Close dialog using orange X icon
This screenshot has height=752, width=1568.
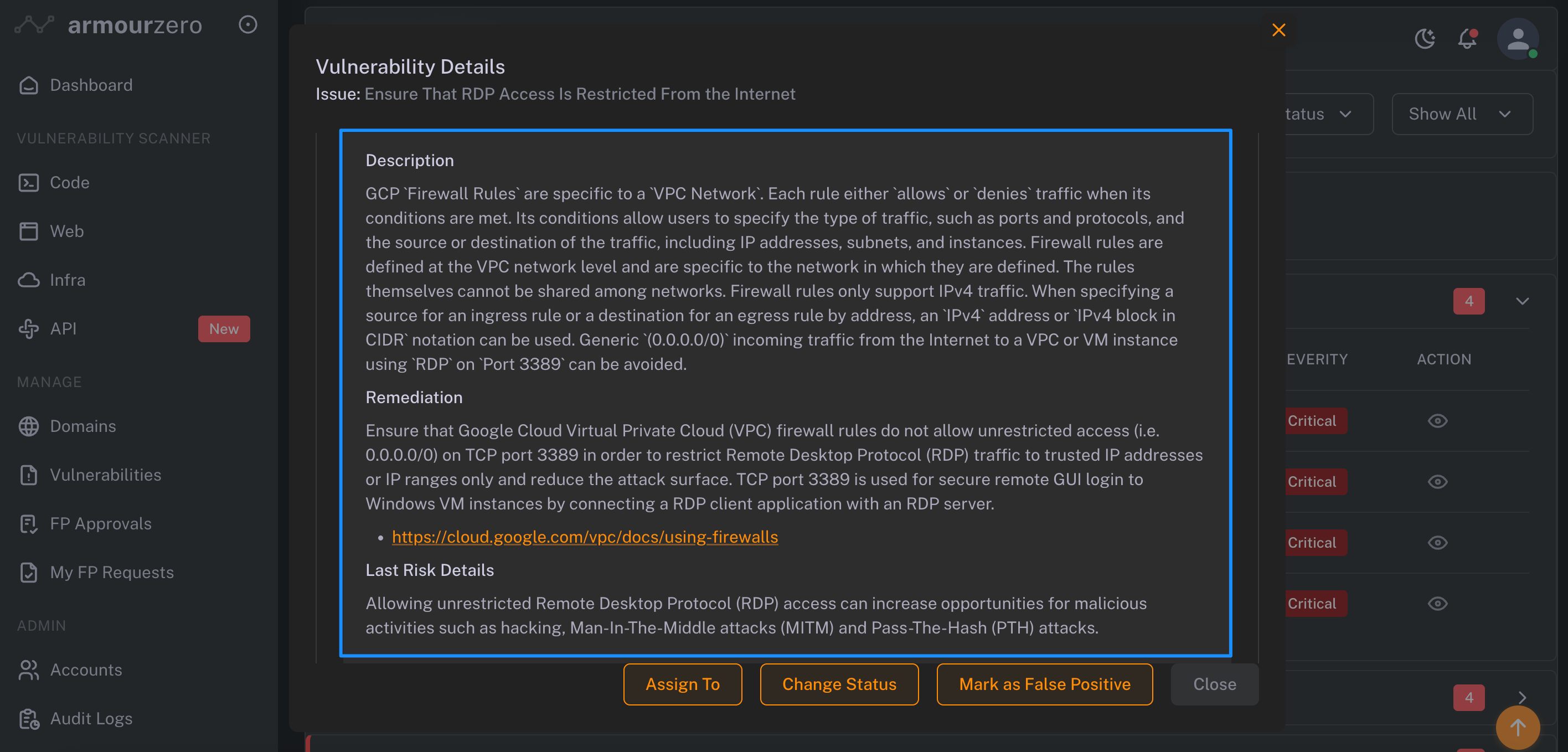1278,30
